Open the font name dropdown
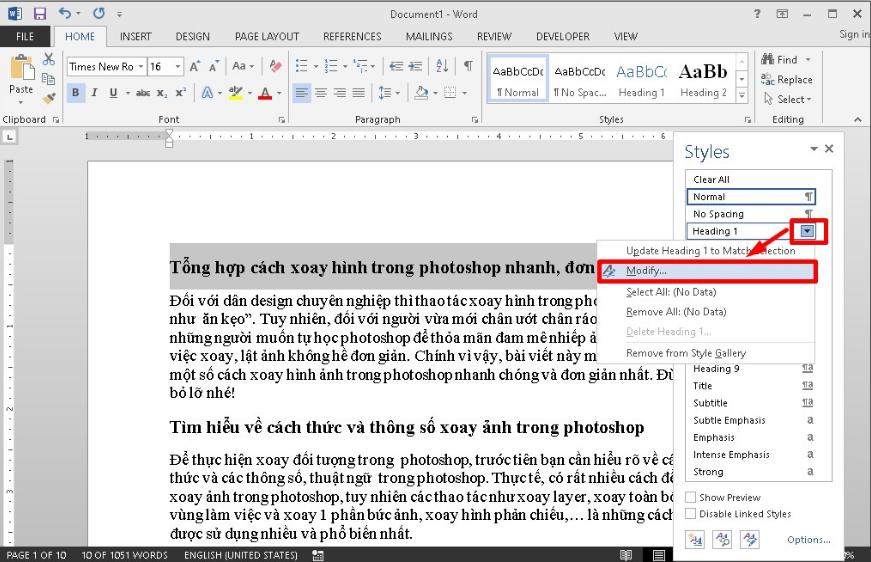The height and width of the screenshot is (562, 871). 140,67
